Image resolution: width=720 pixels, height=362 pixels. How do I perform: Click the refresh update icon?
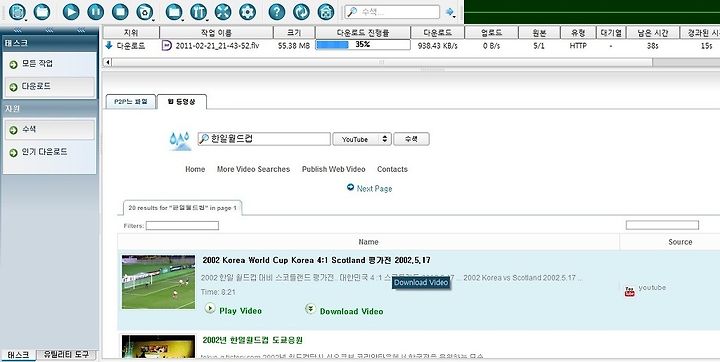(301, 11)
